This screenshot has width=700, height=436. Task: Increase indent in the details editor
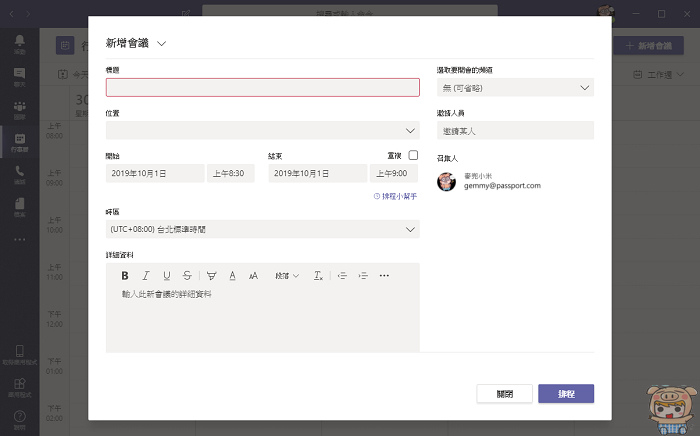pyautogui.click(x=363, y=275)
